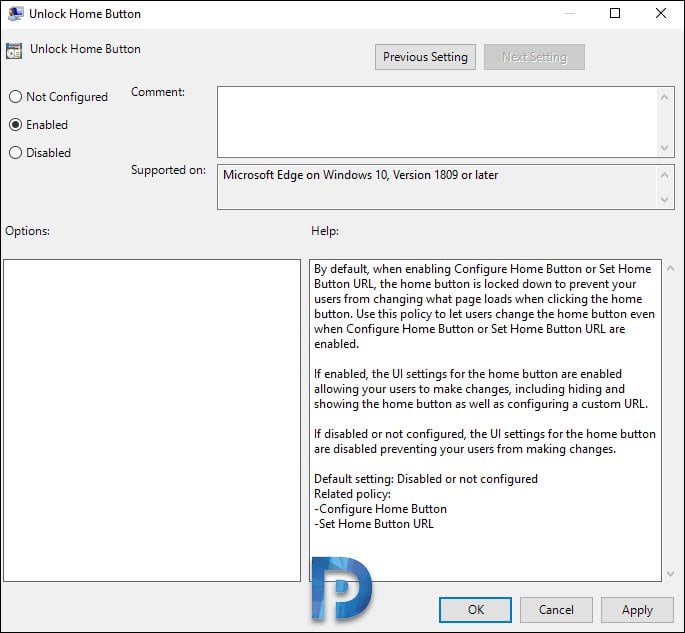The image size is (685, 633).
Task: Click the "Default setting: Disabled or not configured" text
Action: 426,479
